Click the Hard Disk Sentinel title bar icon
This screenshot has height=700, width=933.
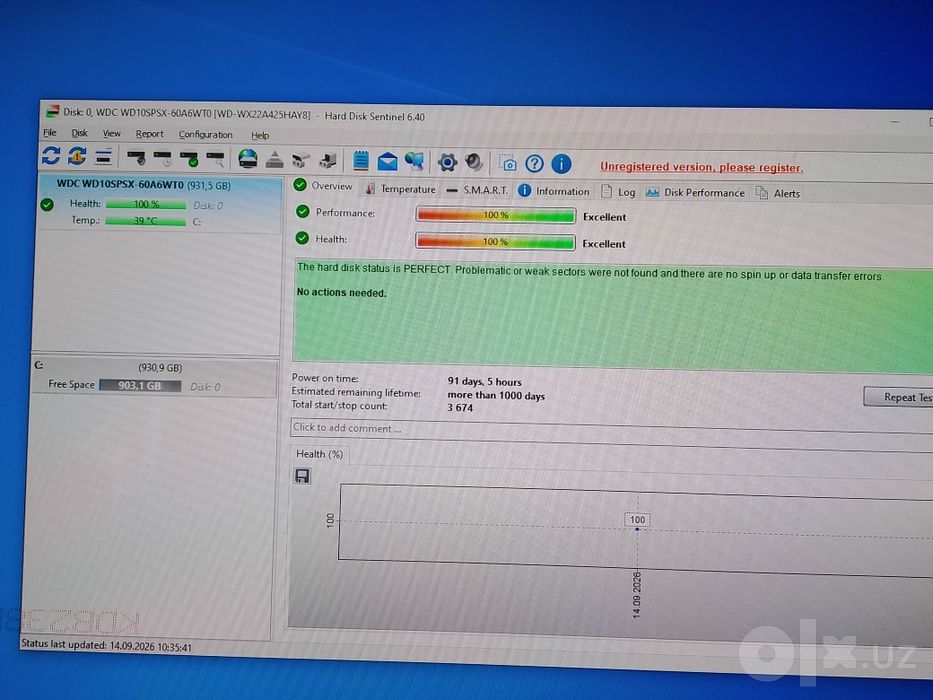[x=53, y=111]
